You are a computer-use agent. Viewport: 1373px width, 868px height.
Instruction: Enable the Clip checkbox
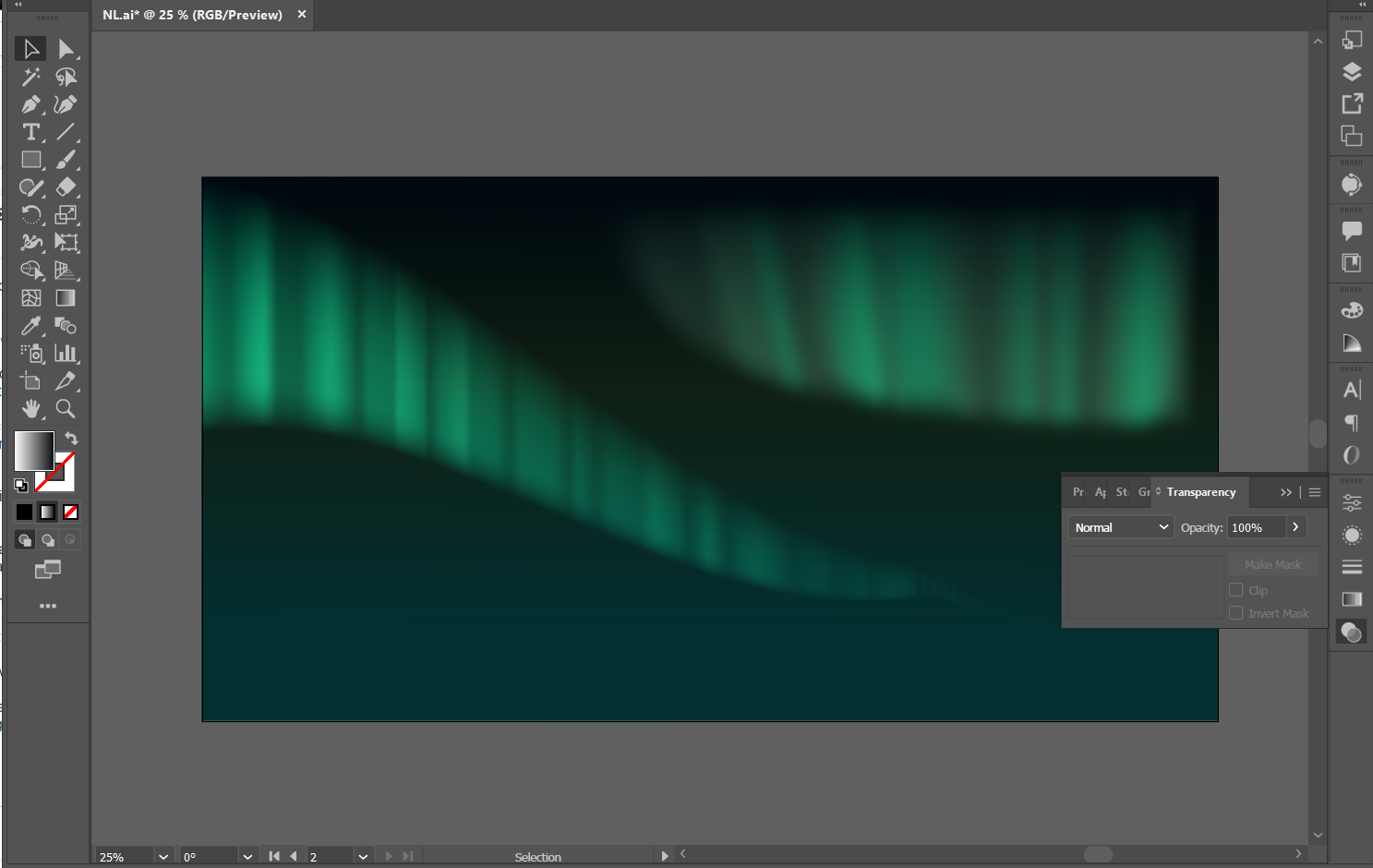point(1236,590)
